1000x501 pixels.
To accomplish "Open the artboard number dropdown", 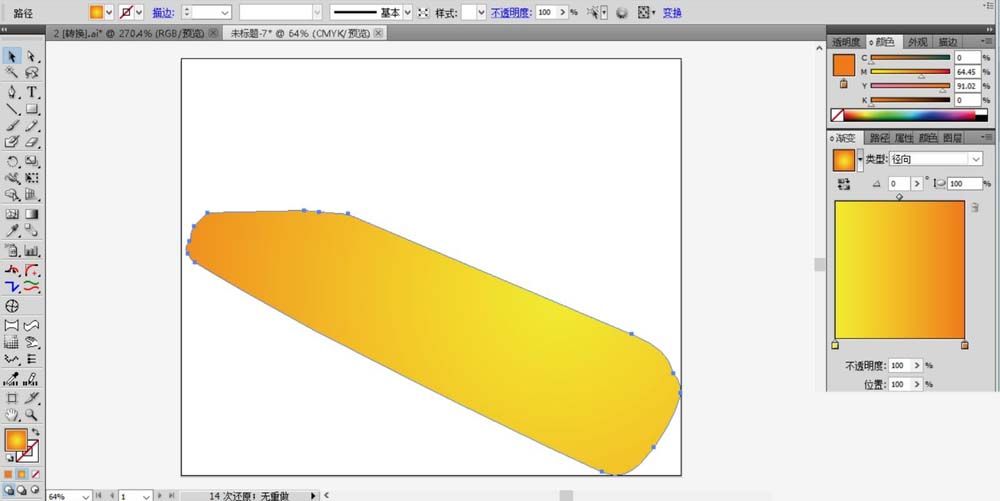I will (146, 496).
